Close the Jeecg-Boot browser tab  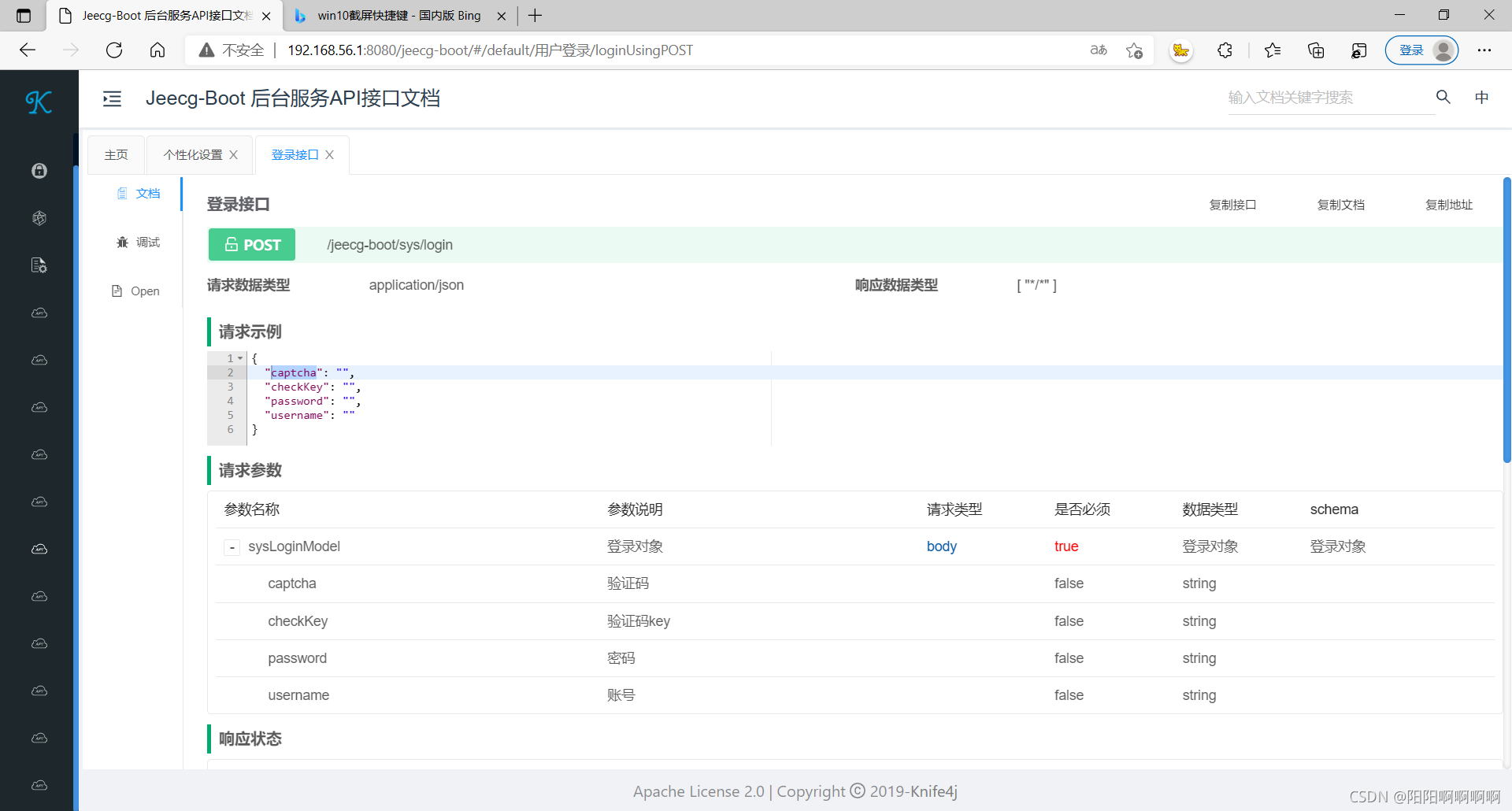266,16
